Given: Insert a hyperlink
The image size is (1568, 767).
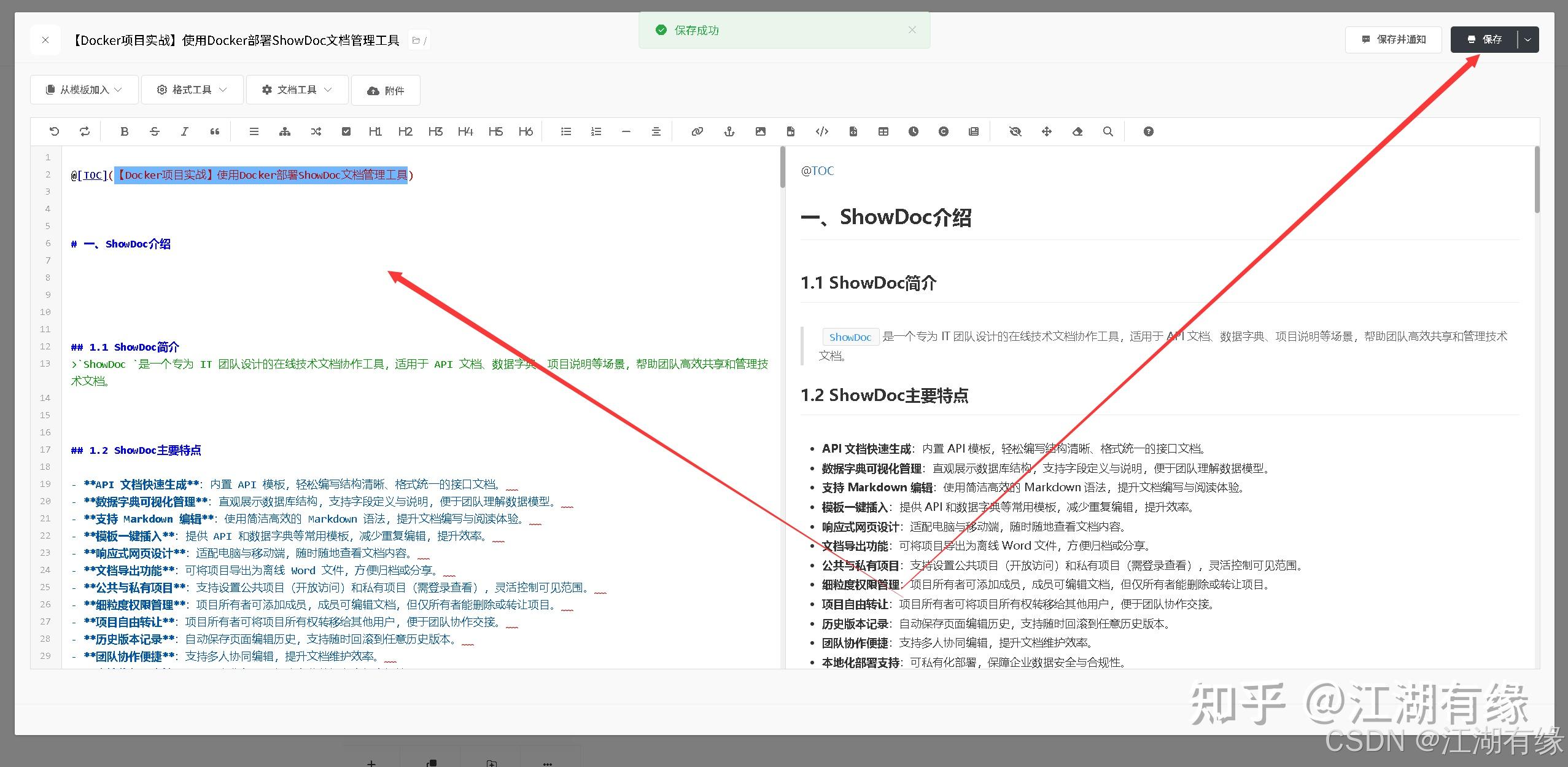Looking at the screenshot, I should pos(697,131).
